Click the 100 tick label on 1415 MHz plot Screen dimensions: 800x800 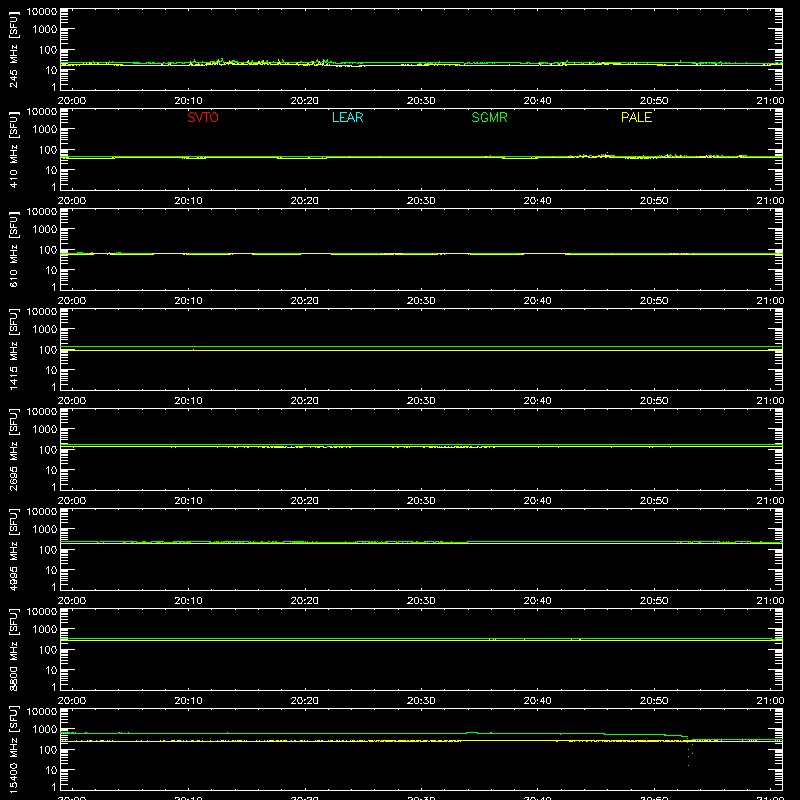tap(48, 350)
